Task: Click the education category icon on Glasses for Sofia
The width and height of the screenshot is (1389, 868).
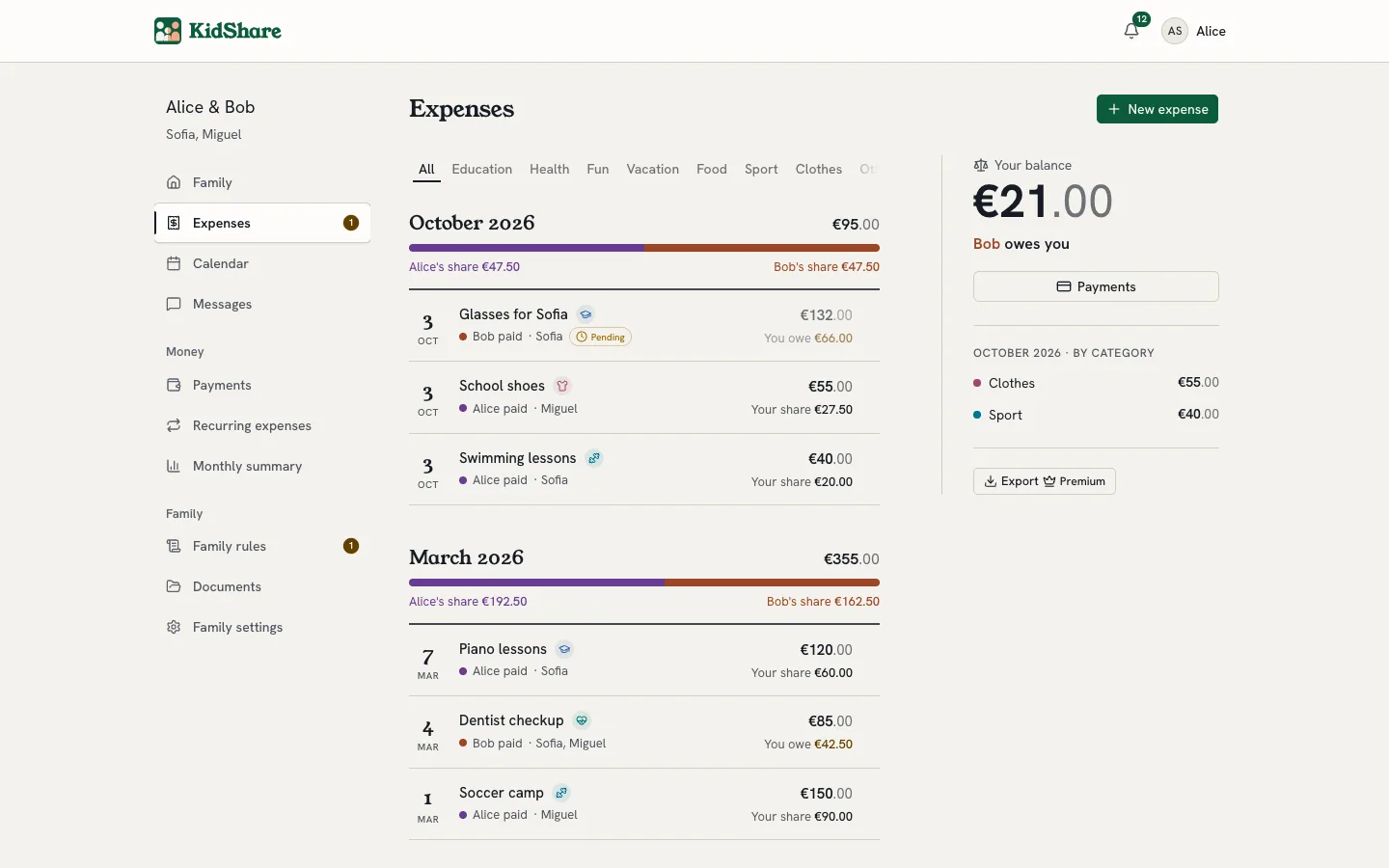Action: coord(586,314)
